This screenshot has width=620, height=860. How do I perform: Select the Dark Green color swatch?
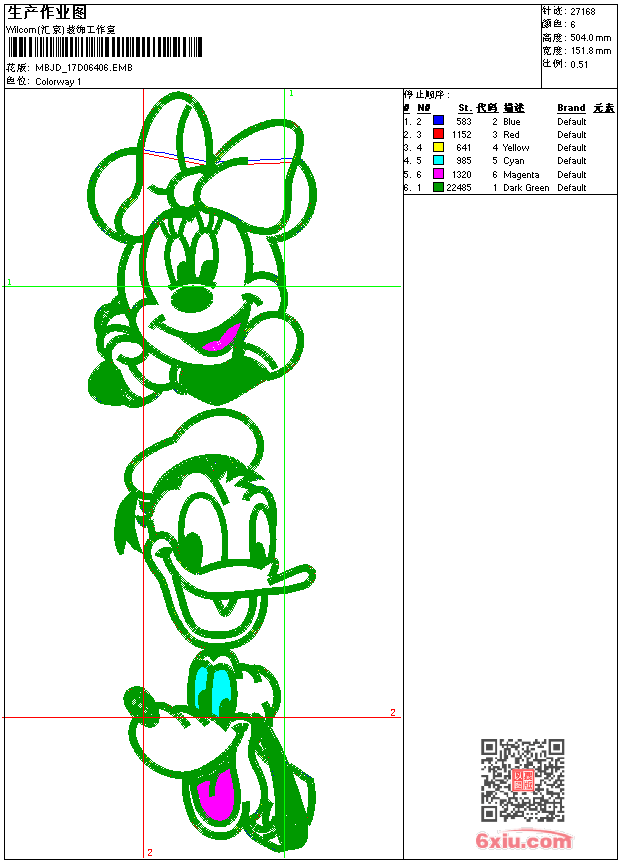[x=438, y=187]
